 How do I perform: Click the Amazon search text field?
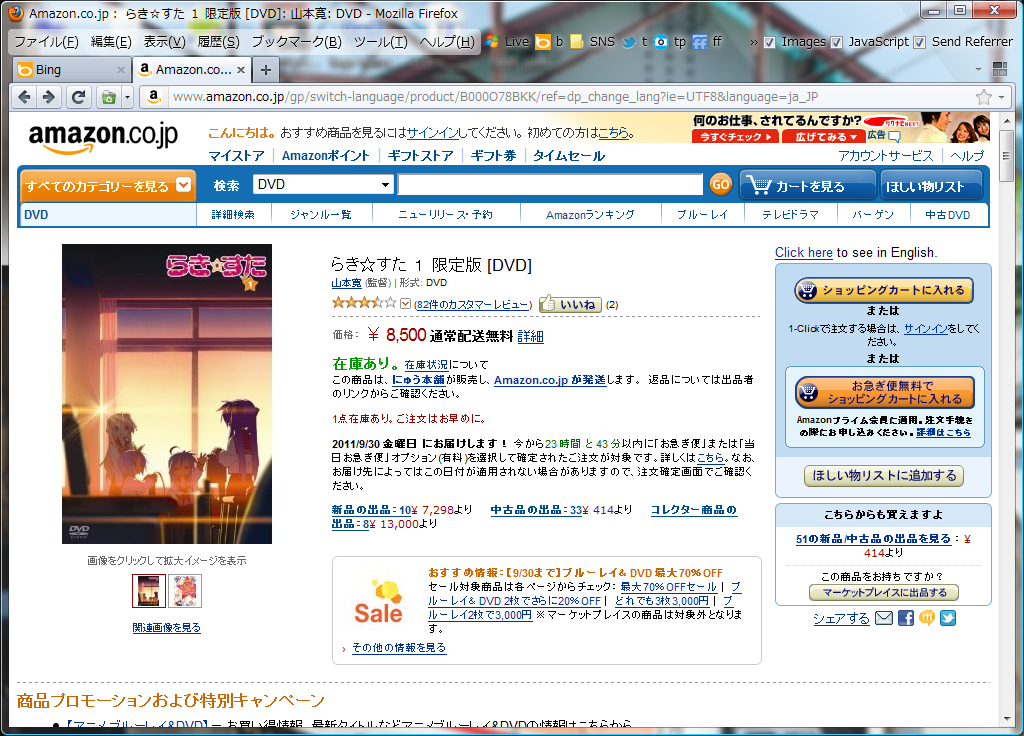point(550,185)
